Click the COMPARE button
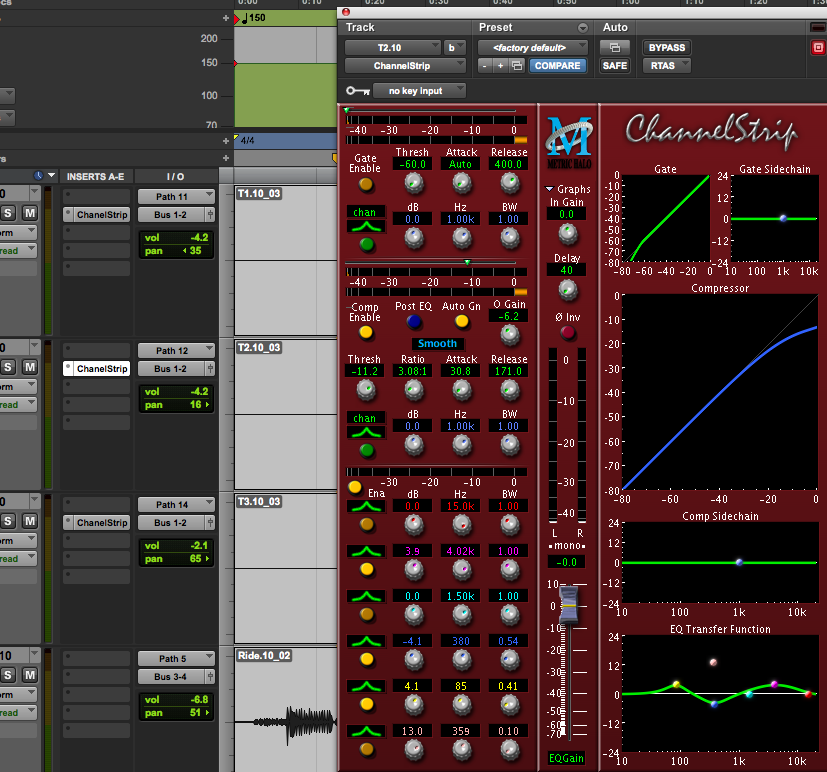827x772 pixels. 557,65
